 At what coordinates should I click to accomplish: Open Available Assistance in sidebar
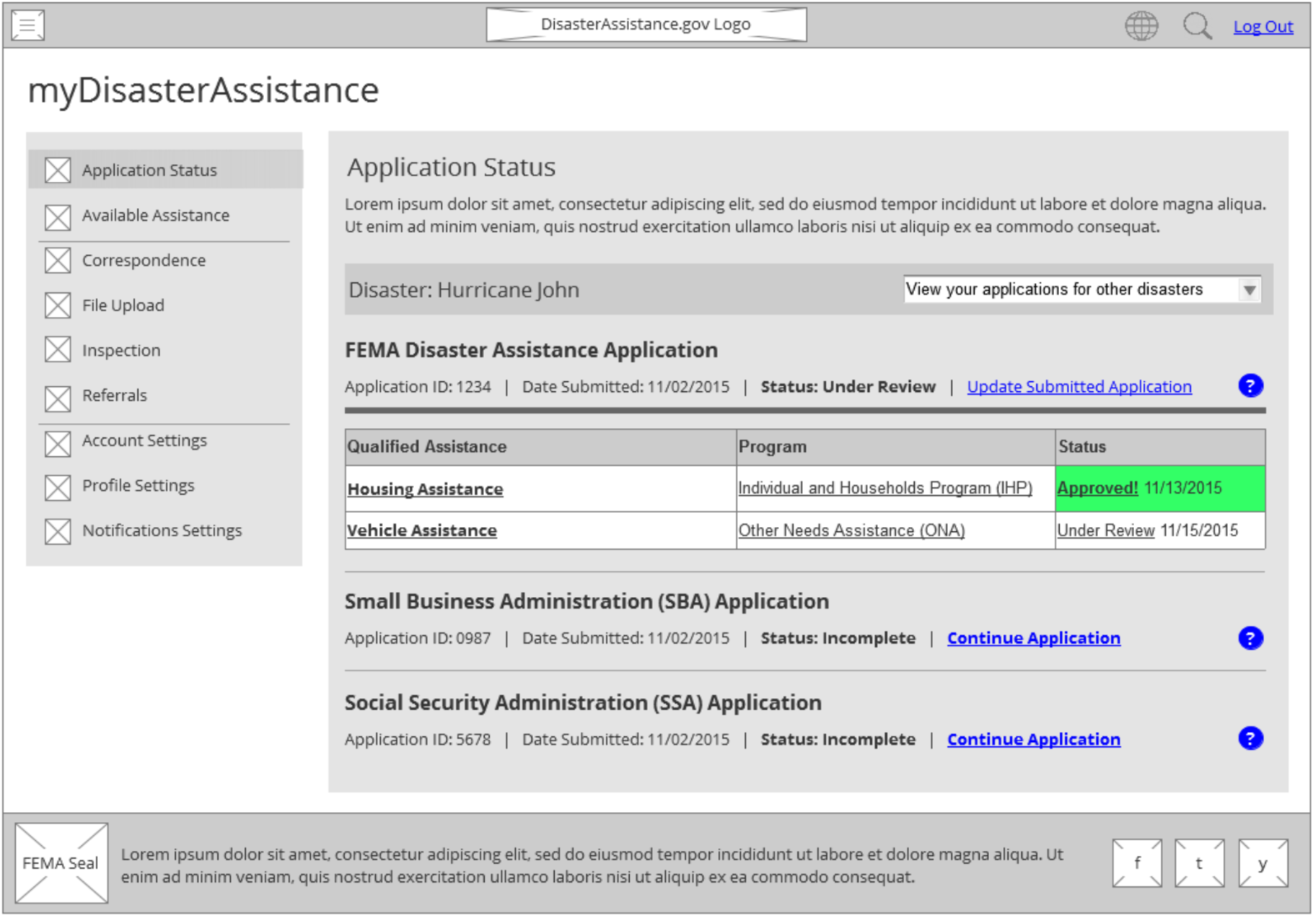(x=155, y=215)
